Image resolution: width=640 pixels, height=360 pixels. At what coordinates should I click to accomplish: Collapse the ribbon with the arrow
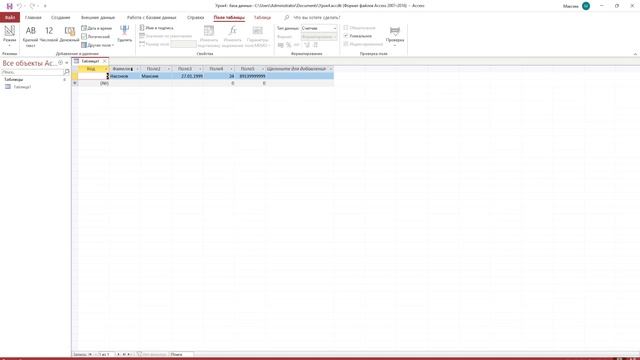coord(635,54)
